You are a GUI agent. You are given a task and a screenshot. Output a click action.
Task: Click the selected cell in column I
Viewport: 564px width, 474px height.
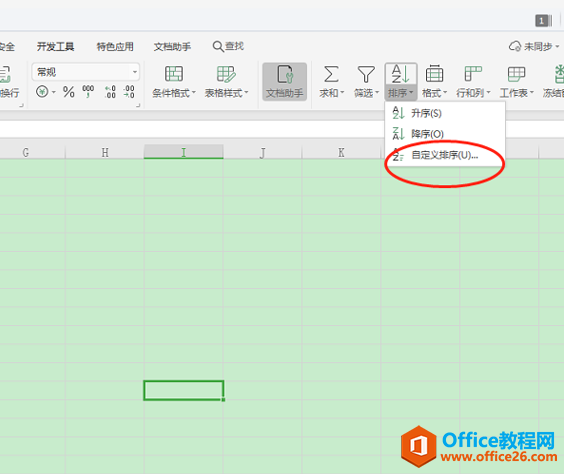[184, 390]
